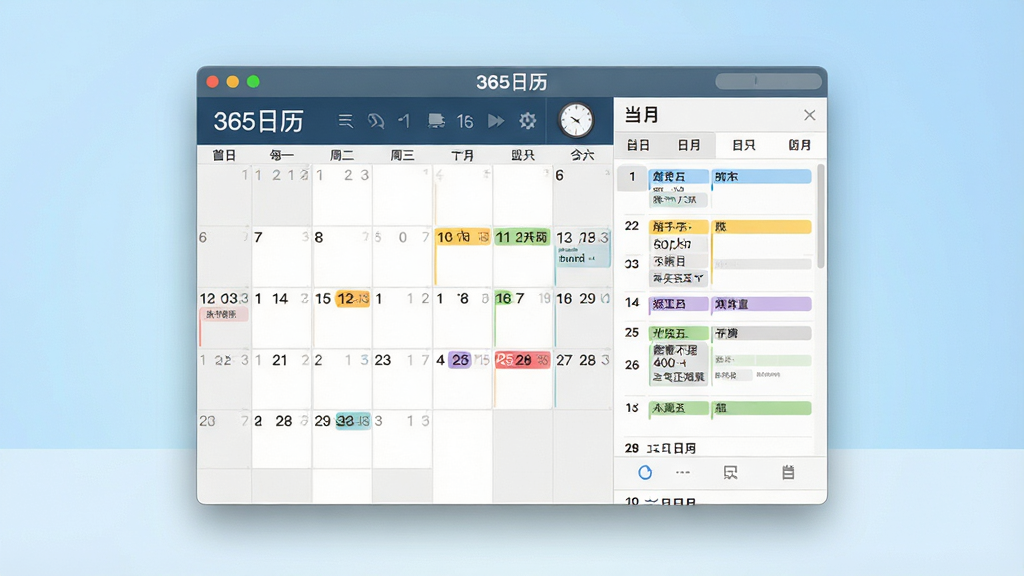Open the pink event under day 12
1024x576 pixels.
[x=224, y=315]
